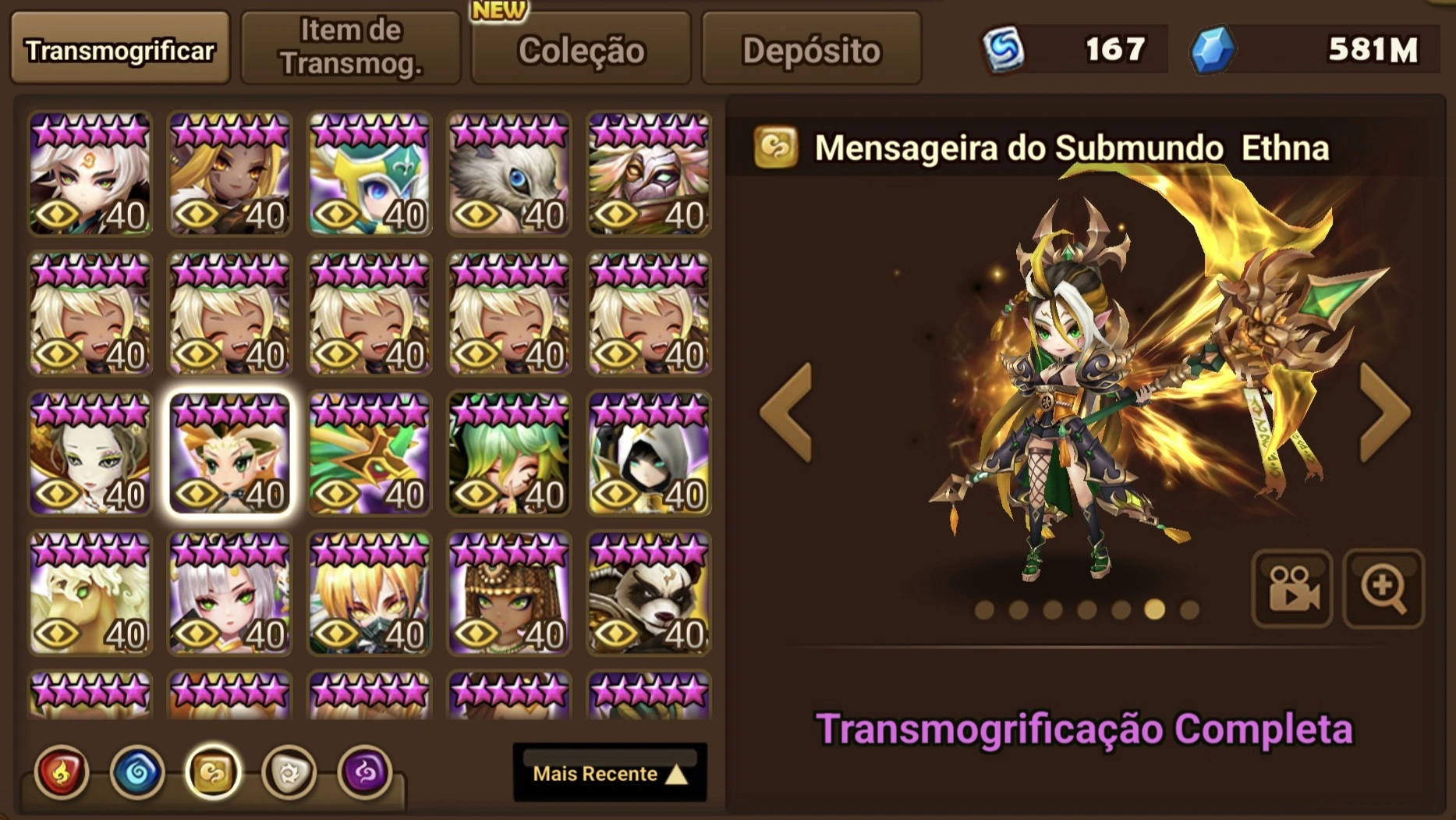Select the sixth transmog page dot
1456x820 pixels.
coord(1154,609)
